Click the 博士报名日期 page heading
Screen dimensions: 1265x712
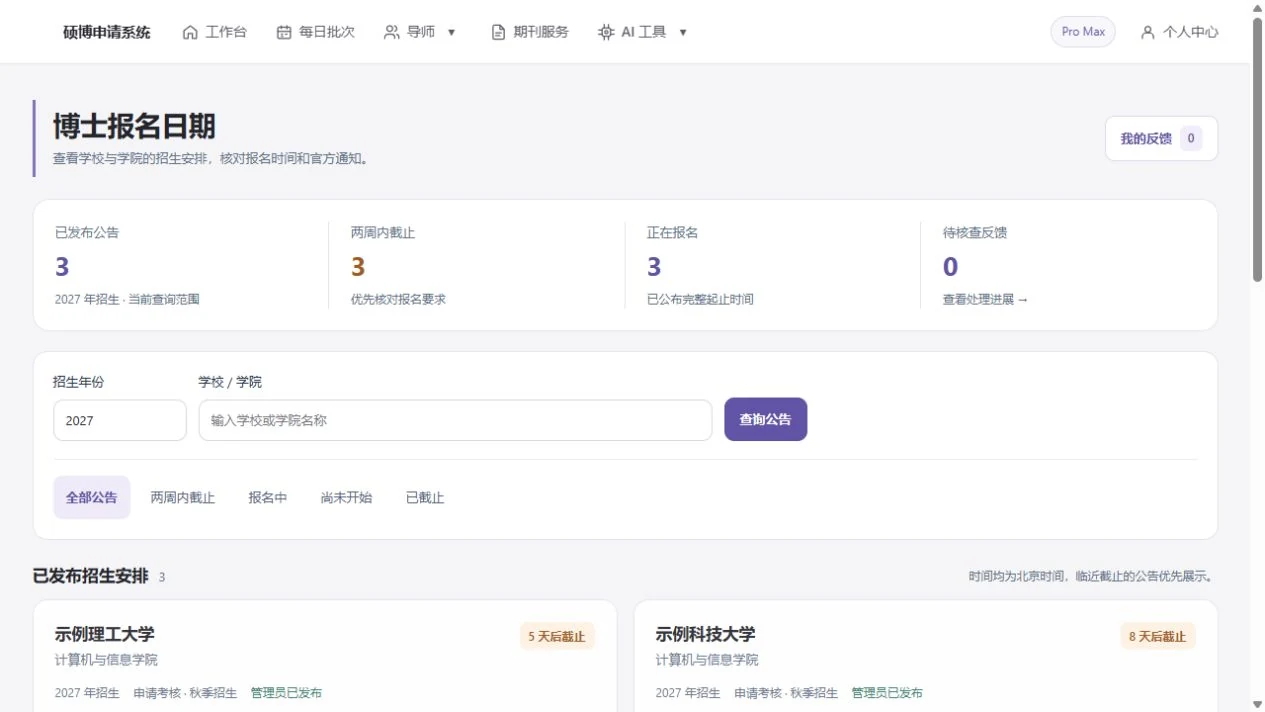[x=134, y=126]
